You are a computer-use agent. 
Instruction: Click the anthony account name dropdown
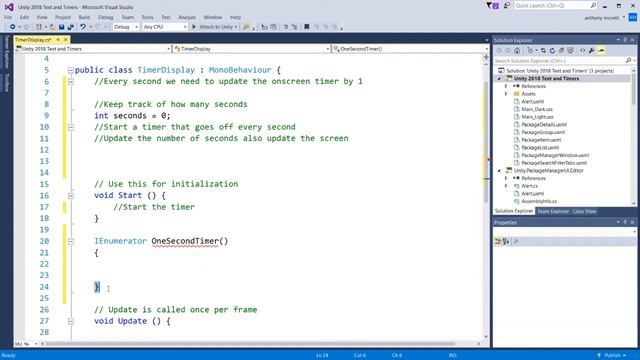[x=604, y=18]
